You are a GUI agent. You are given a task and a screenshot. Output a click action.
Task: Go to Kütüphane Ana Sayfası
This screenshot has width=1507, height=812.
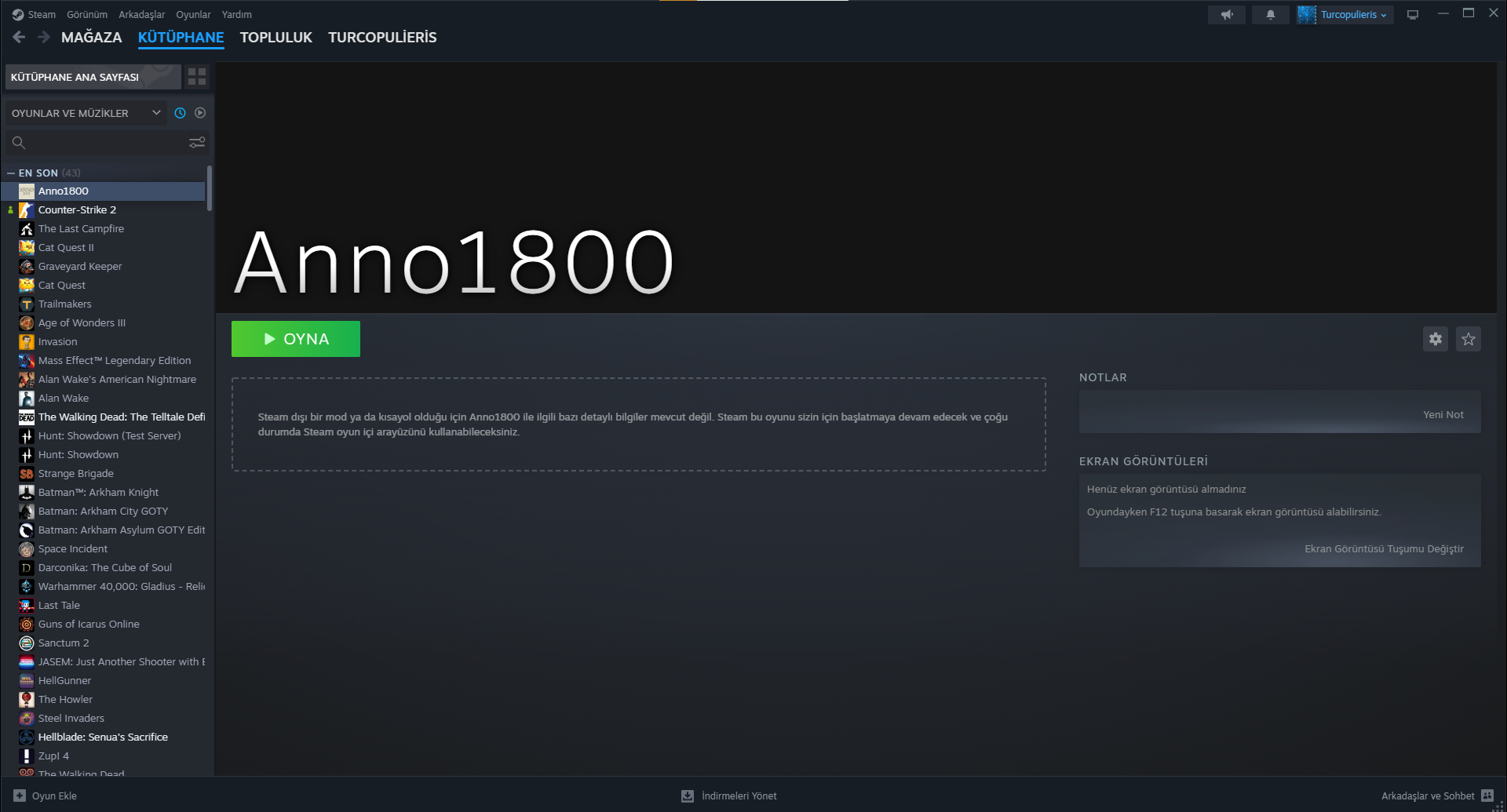coord(93,77)
